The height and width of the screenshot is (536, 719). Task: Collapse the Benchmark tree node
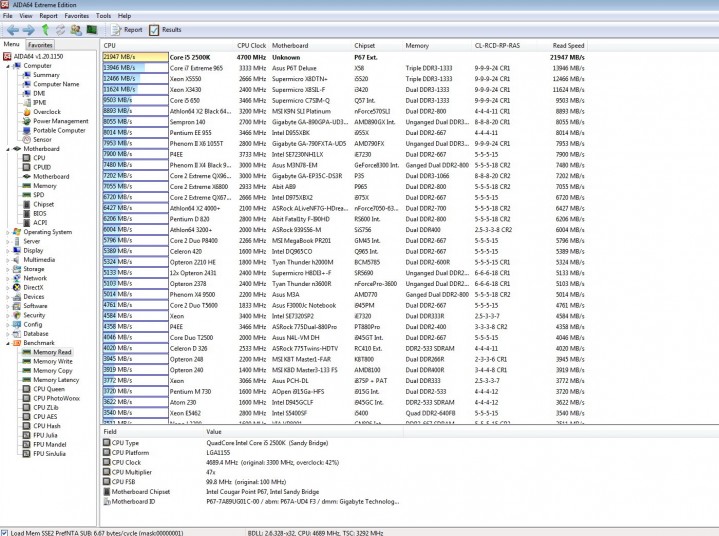tap(8, 343)
